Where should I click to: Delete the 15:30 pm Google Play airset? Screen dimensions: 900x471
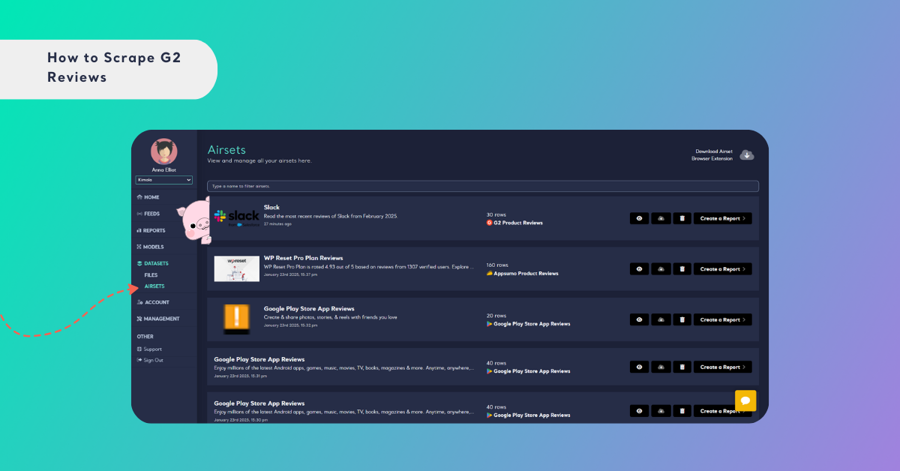(682, 411)
